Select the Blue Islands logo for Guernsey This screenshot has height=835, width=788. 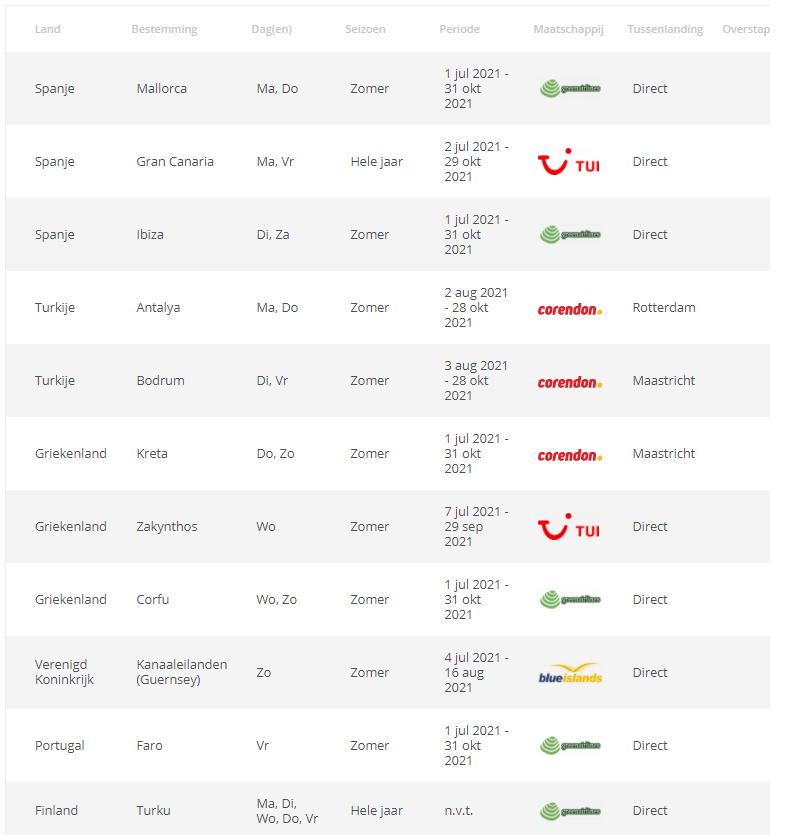[570, 673]
